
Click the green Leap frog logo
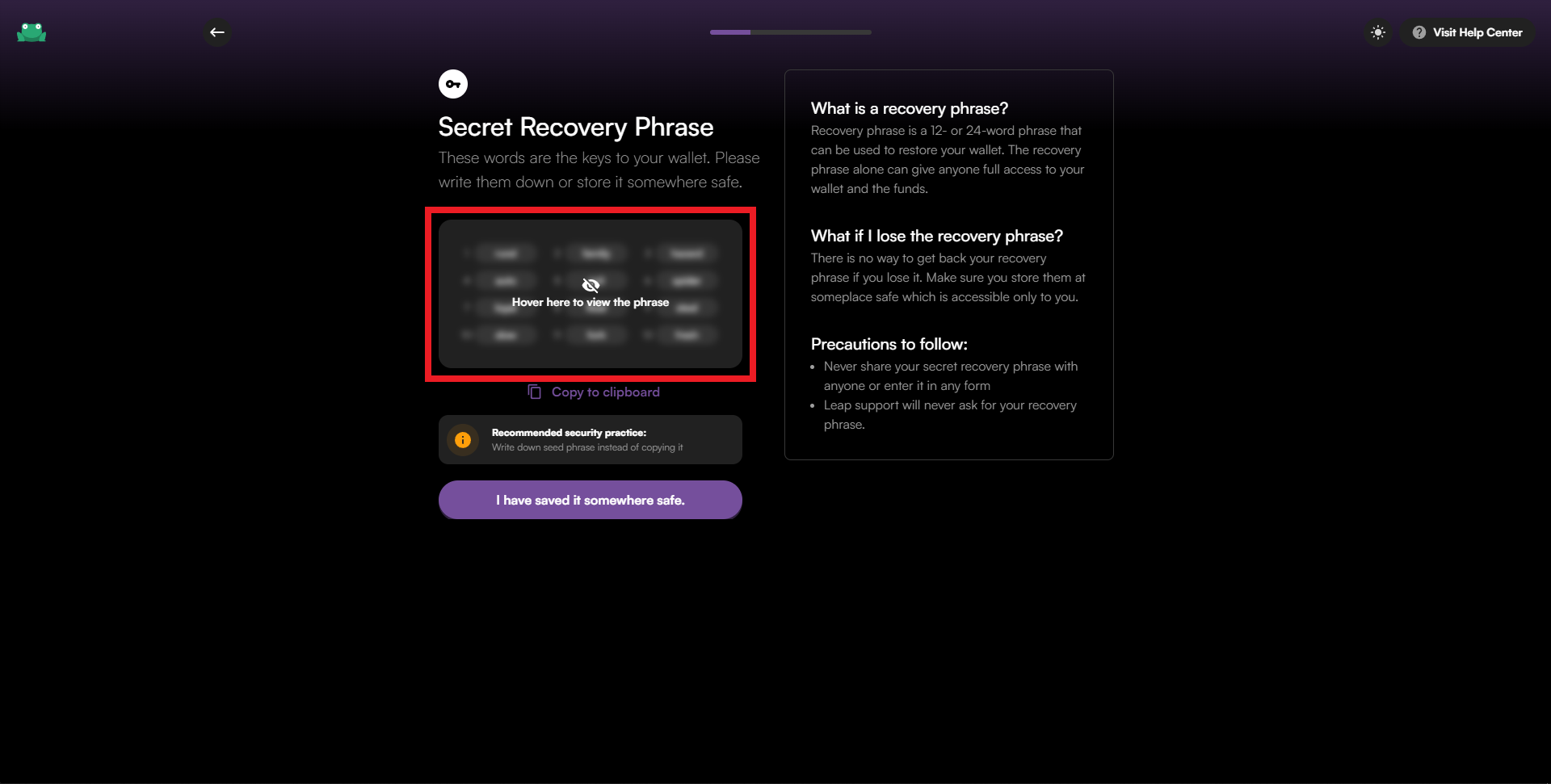(x=32, y=32)
